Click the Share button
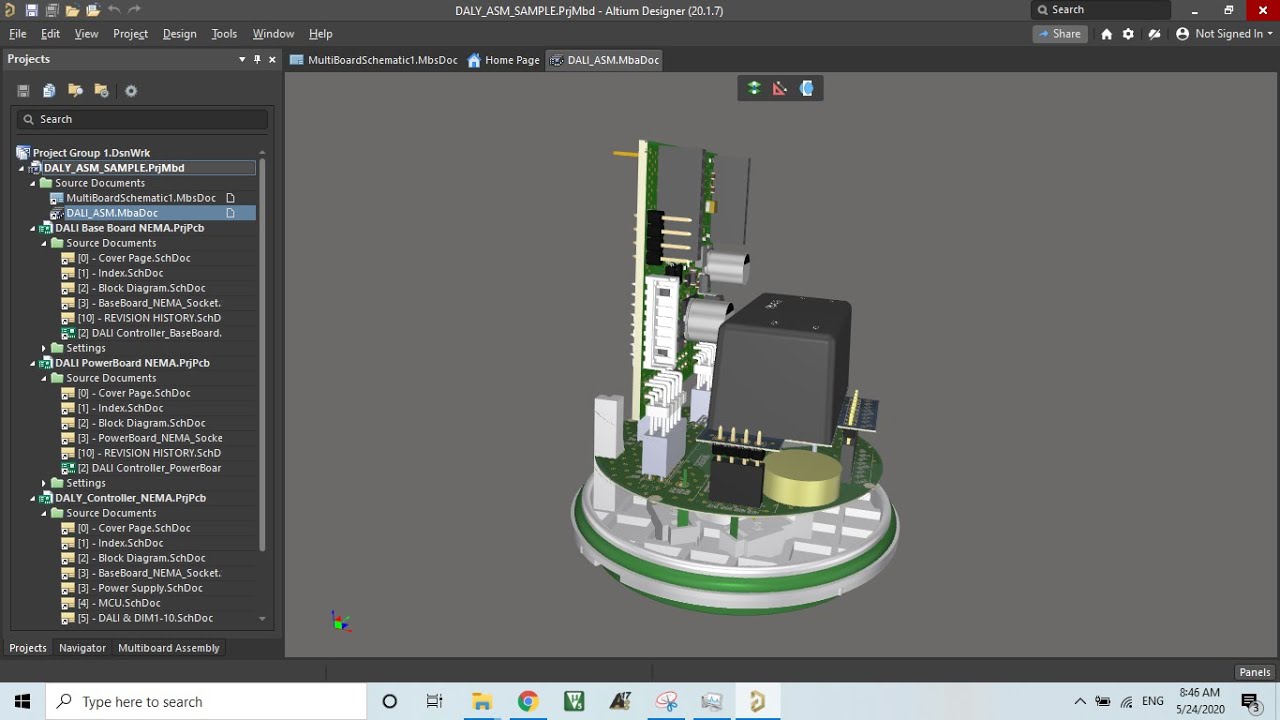 point(1060,33)
